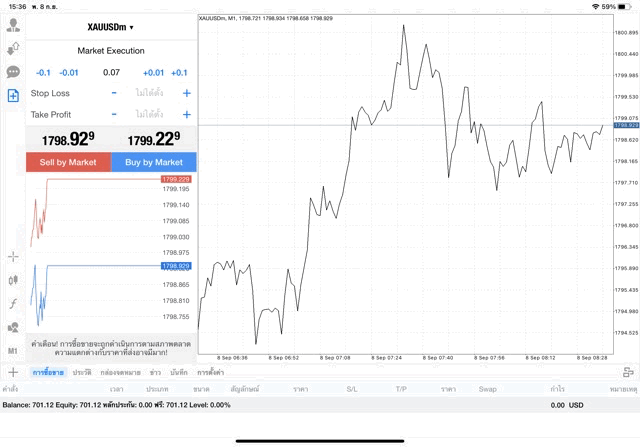This screenshot has width=640, height=447.
Task: Switch to the ข่าว (News) tab
Action: coord(154,372)
